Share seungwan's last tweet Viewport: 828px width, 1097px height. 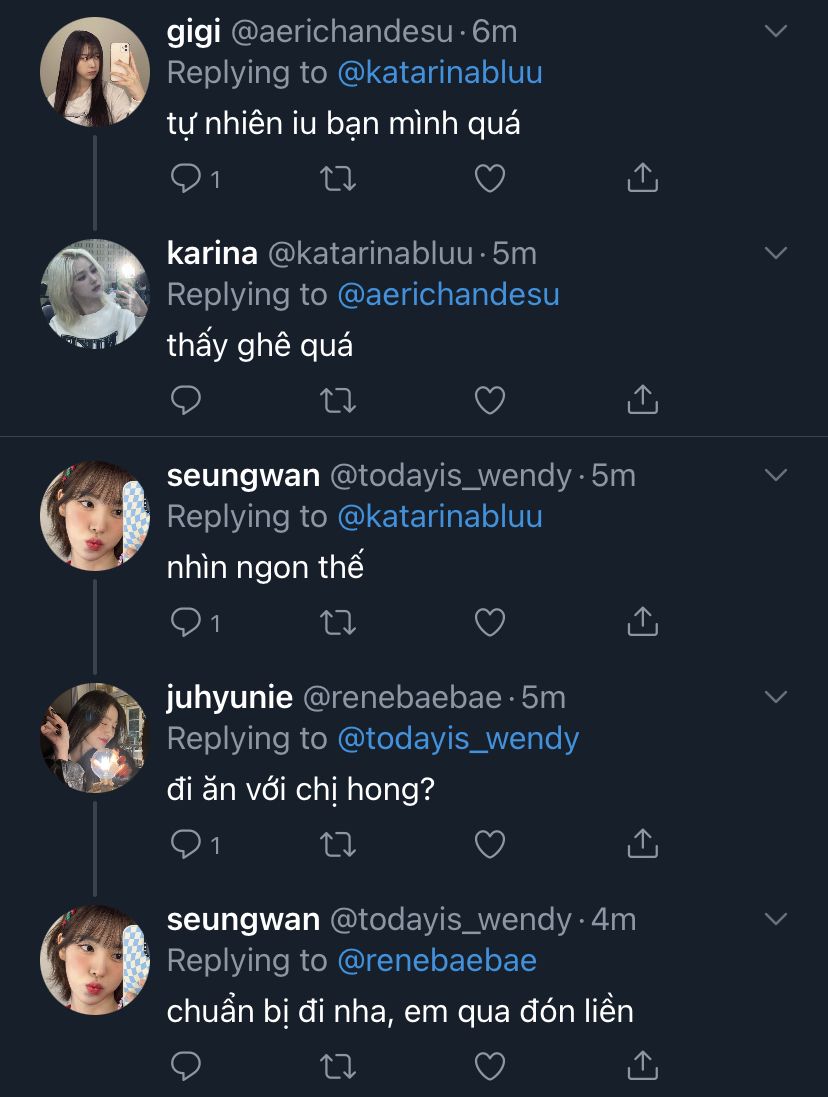pos(642,1067)
